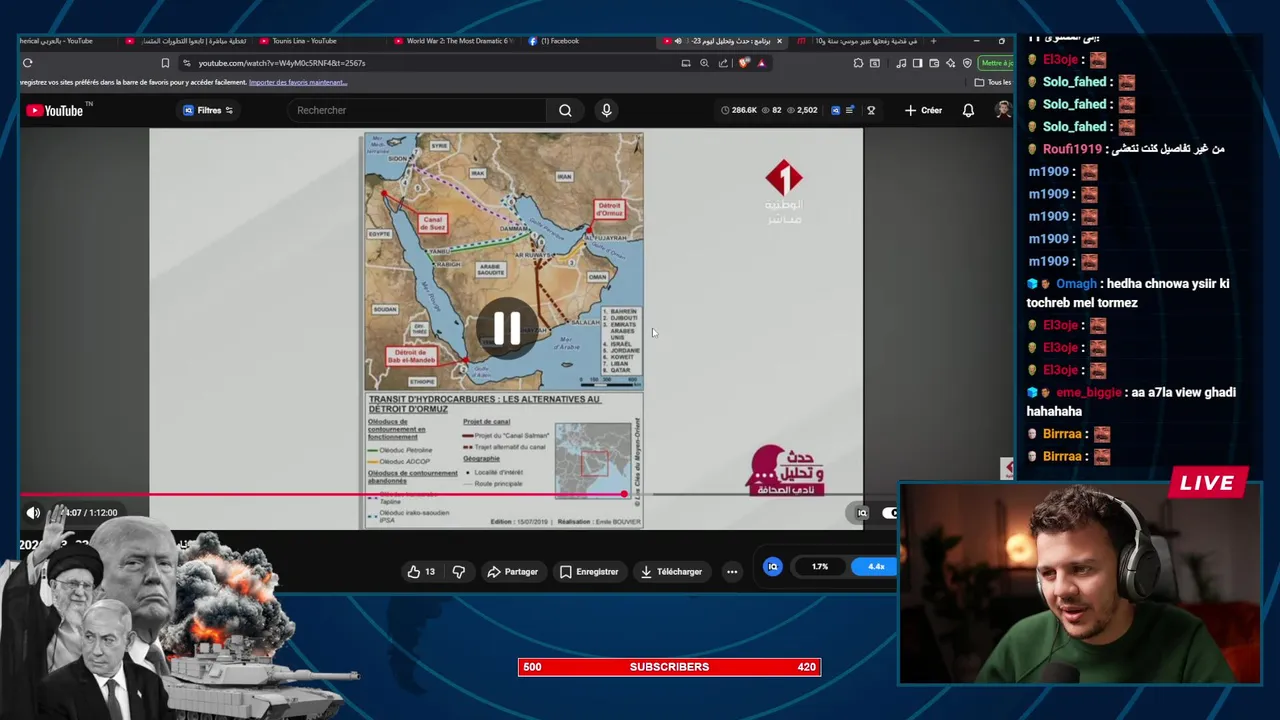Toggle the browser sidebar panel icon

click(917, 63)
